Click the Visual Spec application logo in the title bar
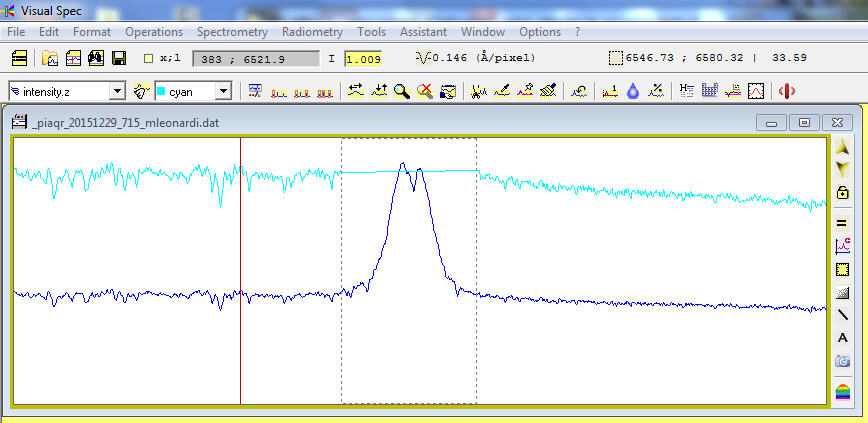Image resolution: width=868 pixels, height=423 pixels. click(x=9, y=11)
